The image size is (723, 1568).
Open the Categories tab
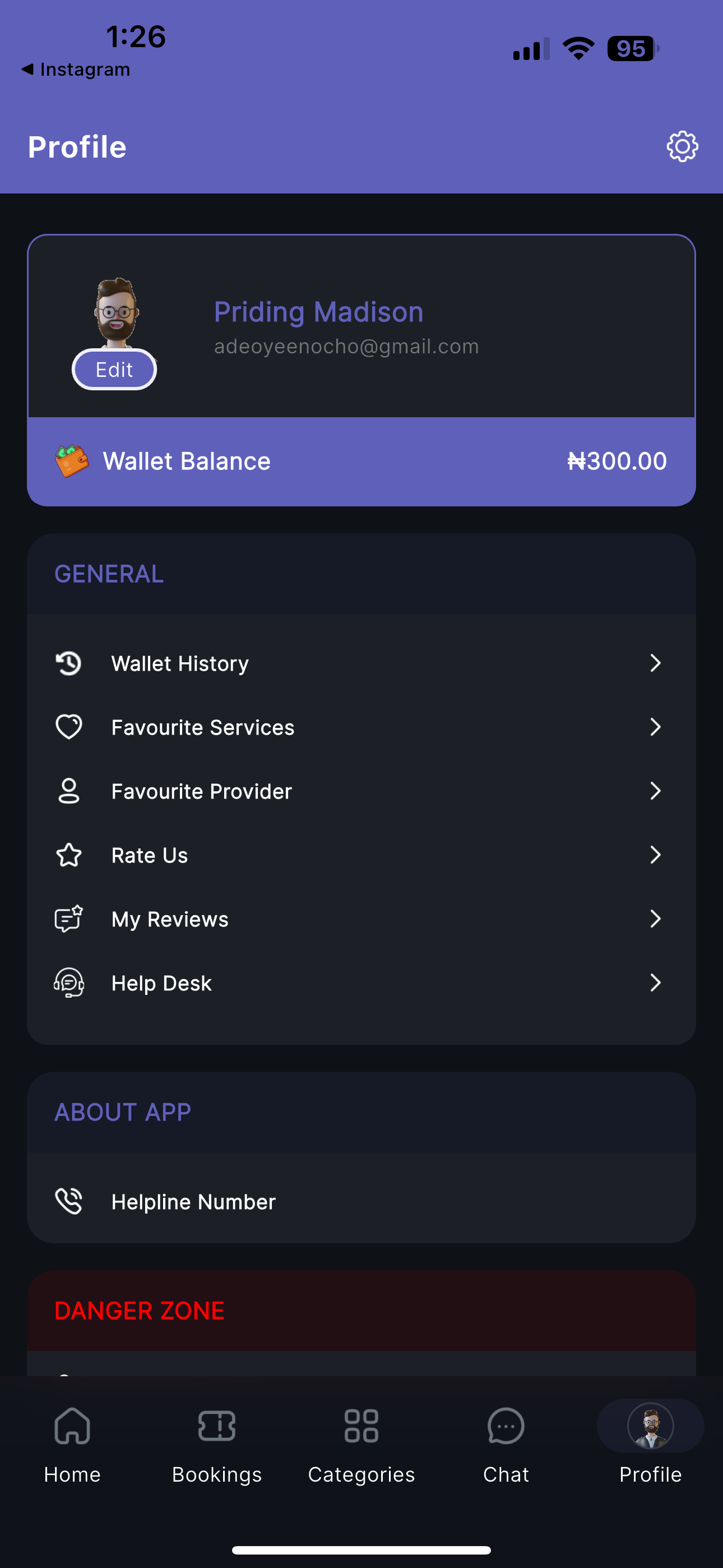[361, 1445]
